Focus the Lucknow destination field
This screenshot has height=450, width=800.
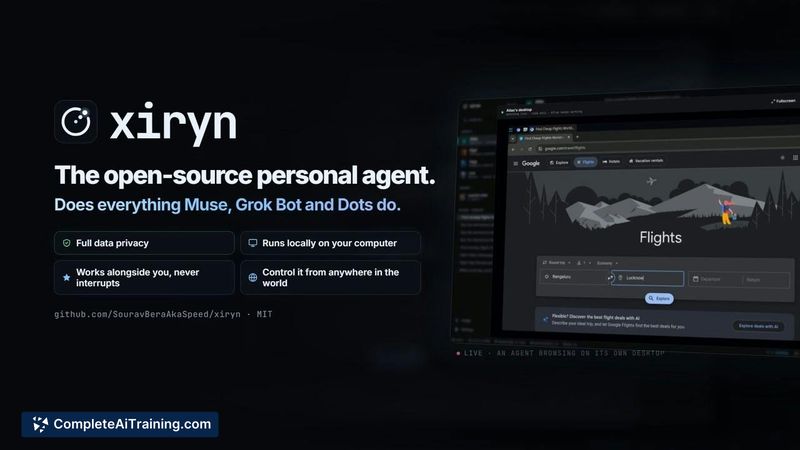point(647,278)
